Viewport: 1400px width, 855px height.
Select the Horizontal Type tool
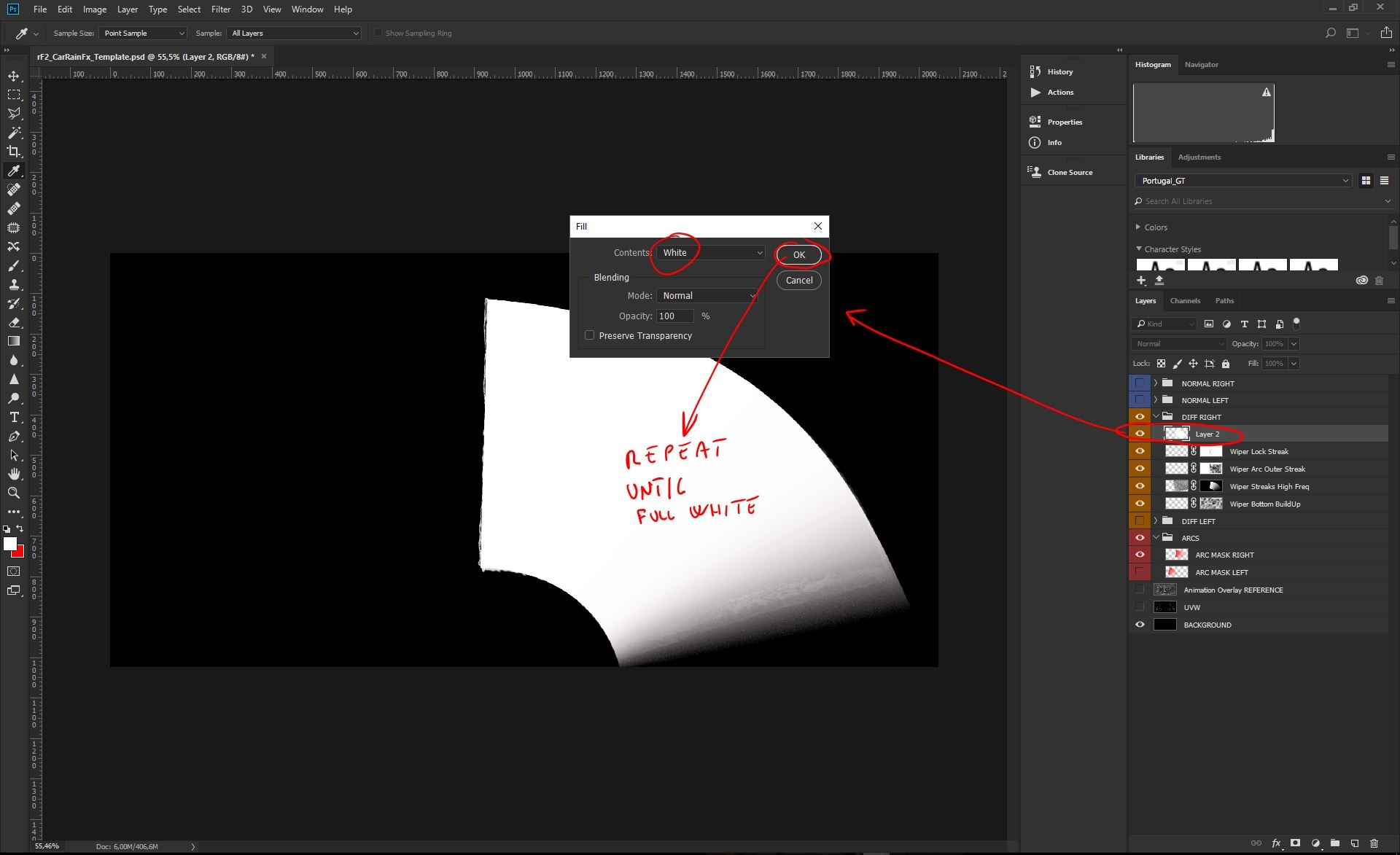pyautogui.click(x=14, y=417)
